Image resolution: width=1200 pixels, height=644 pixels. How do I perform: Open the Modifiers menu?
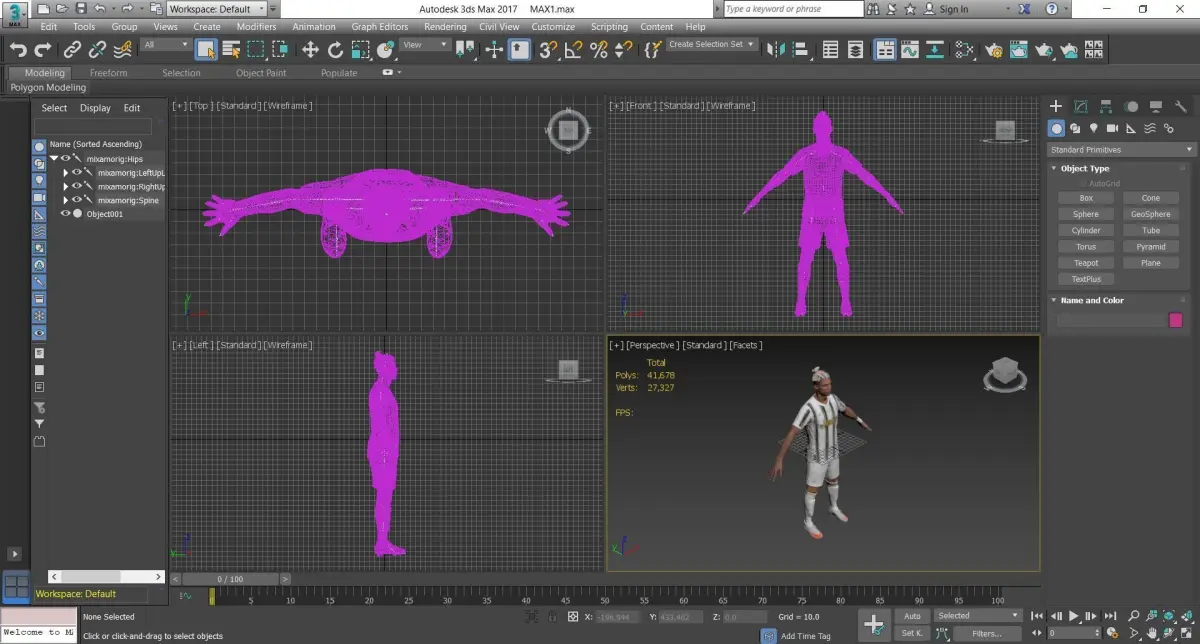pos(256,27)
